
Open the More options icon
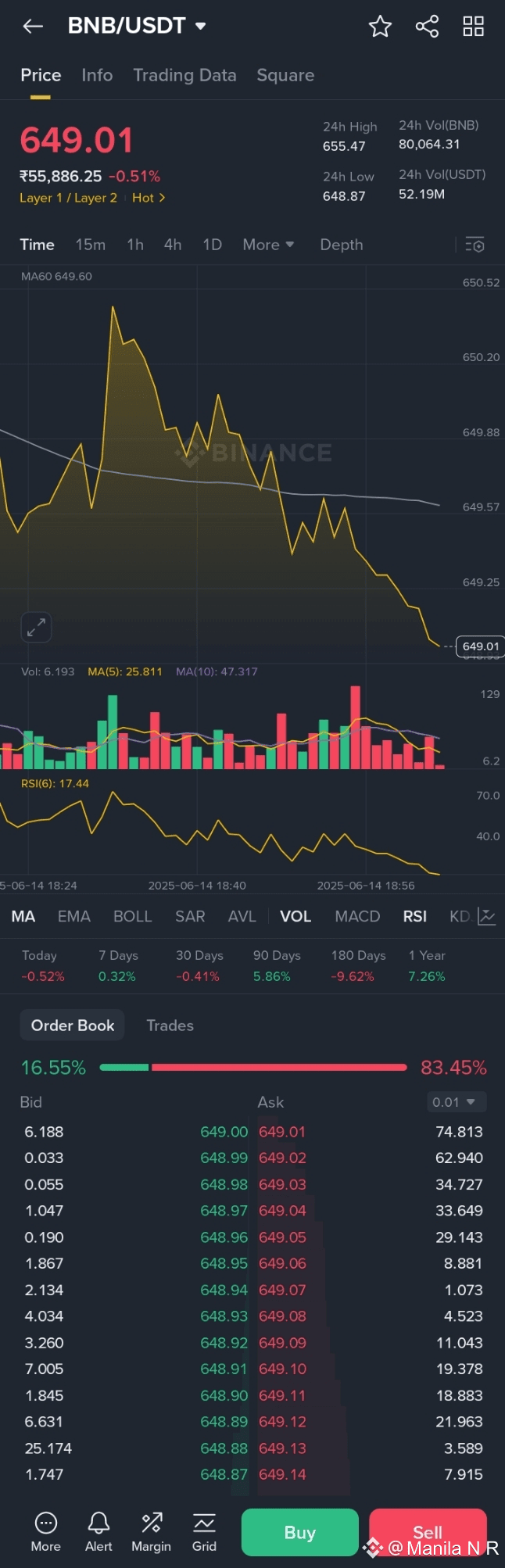pos(46,1531)
